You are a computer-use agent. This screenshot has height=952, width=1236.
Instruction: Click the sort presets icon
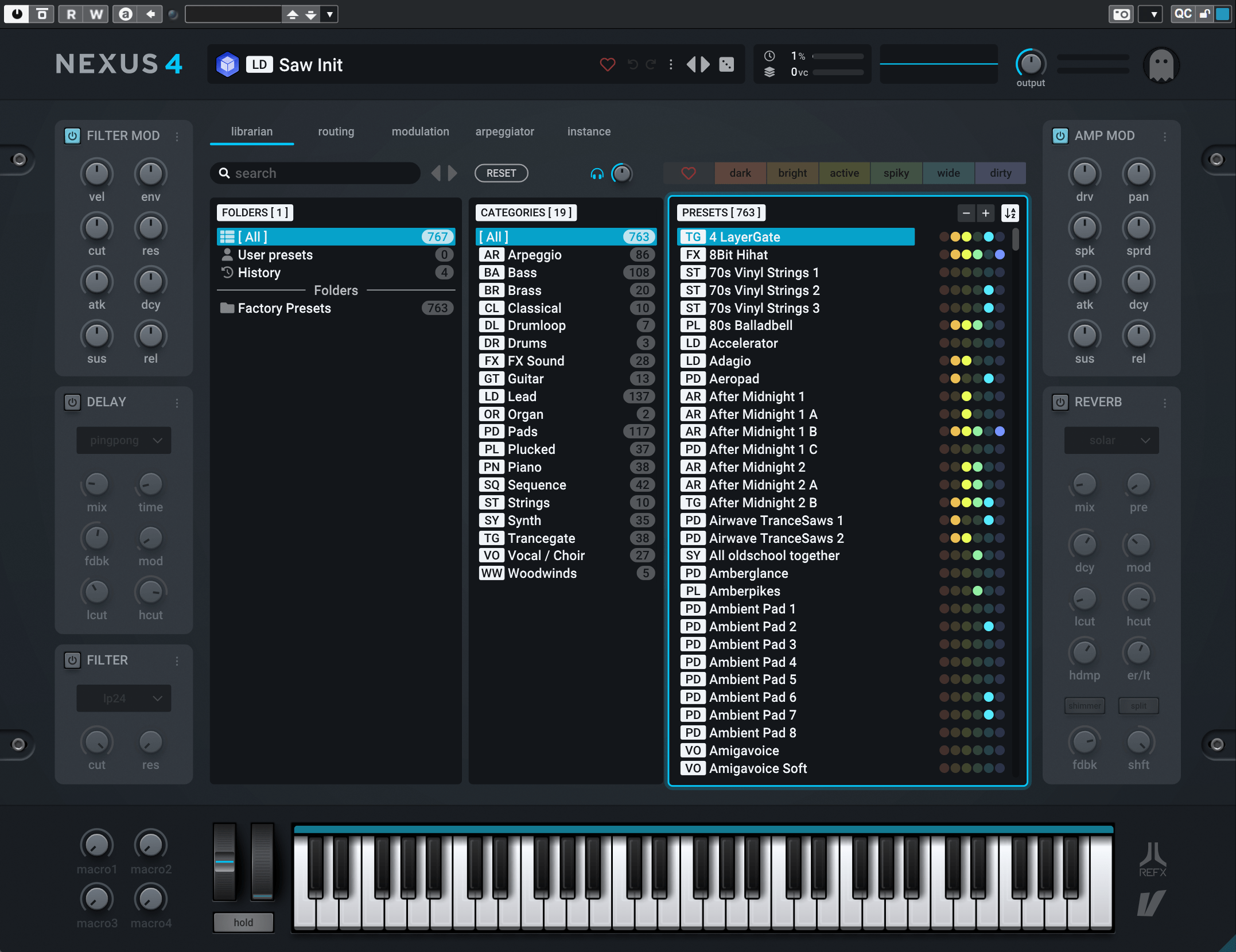1010,213
